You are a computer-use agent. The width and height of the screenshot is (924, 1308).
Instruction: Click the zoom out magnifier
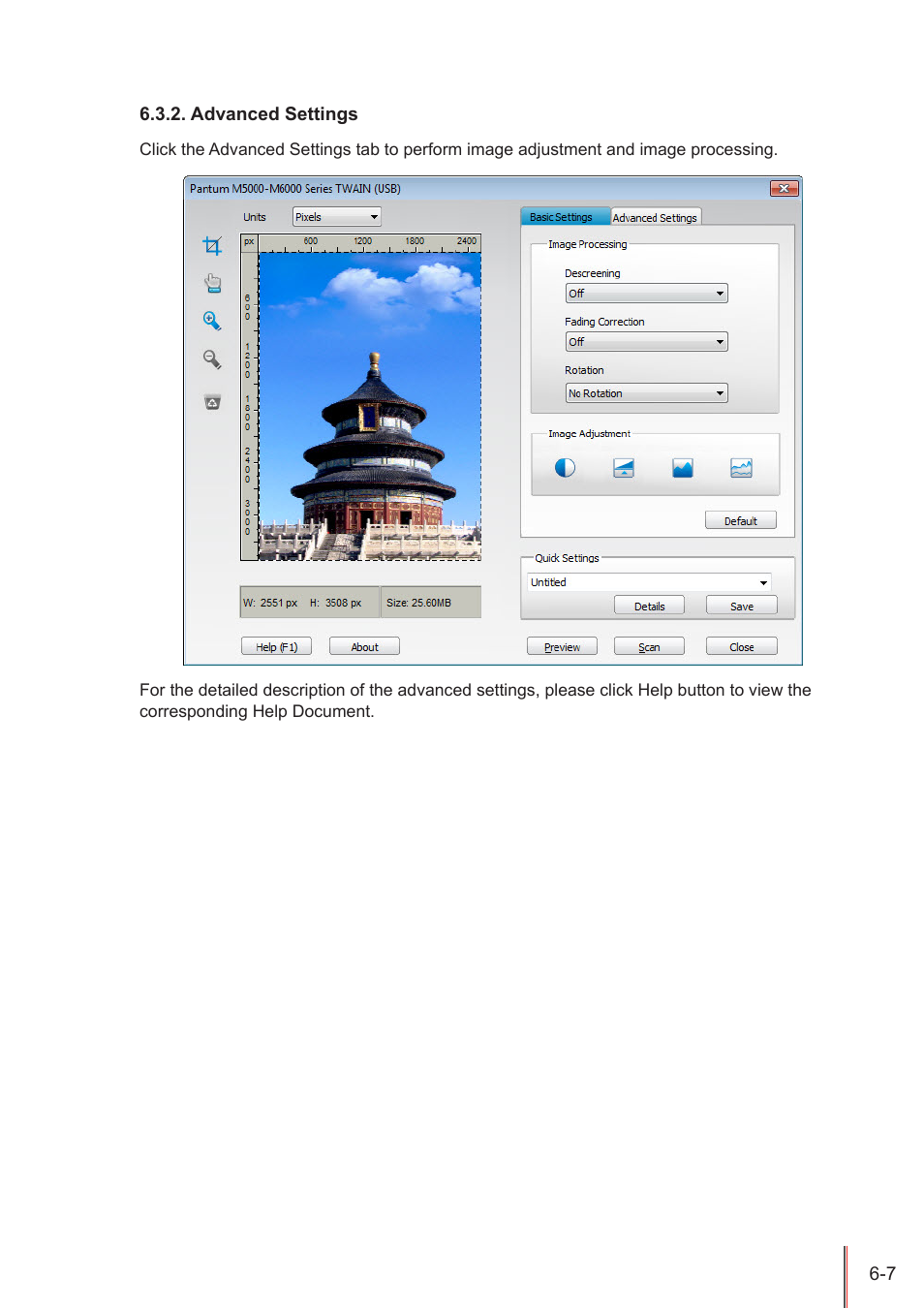212,359
